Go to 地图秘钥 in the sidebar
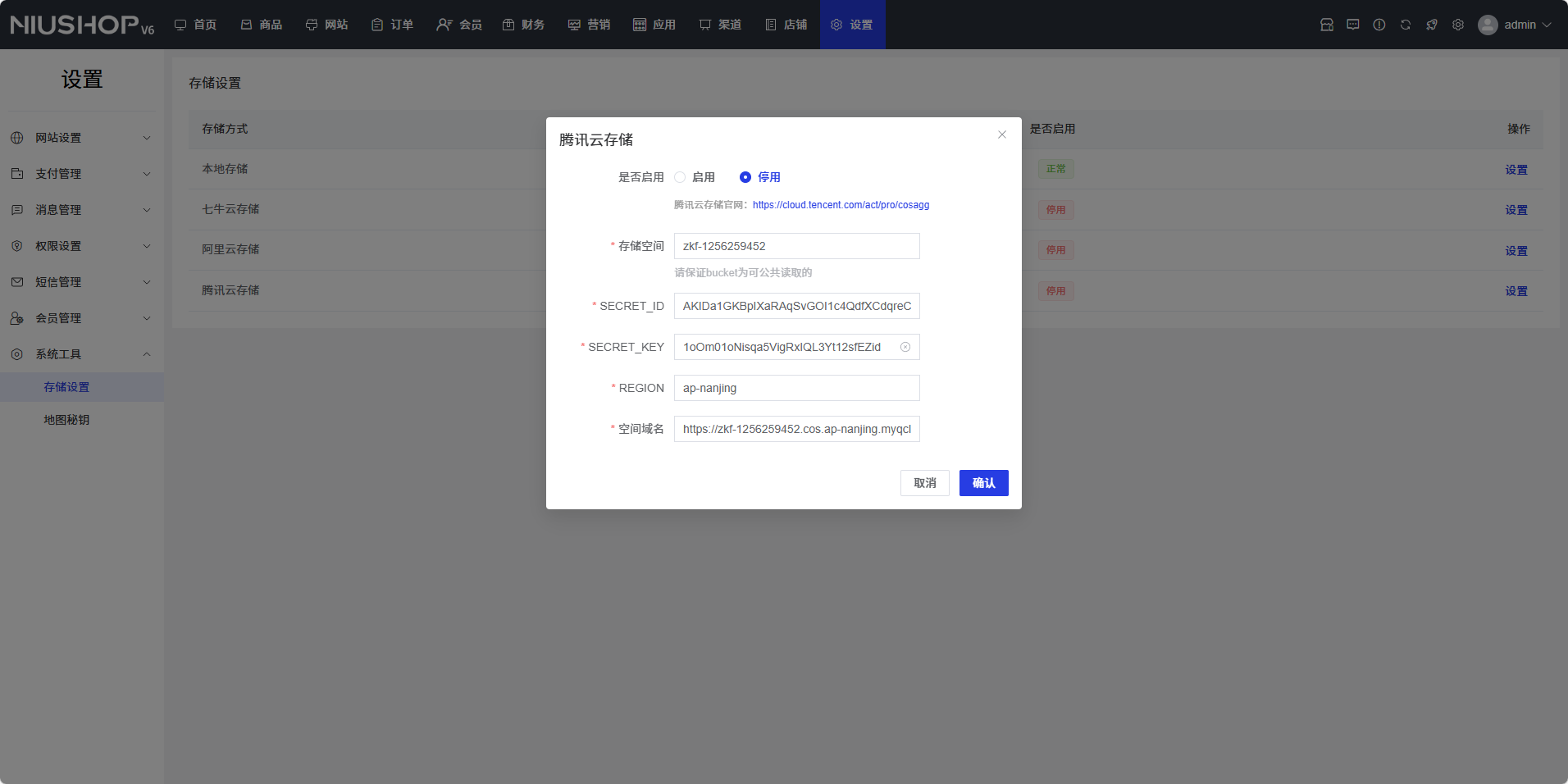The width and height of the screenshot is (1568, 784). (x=66, y=420)
